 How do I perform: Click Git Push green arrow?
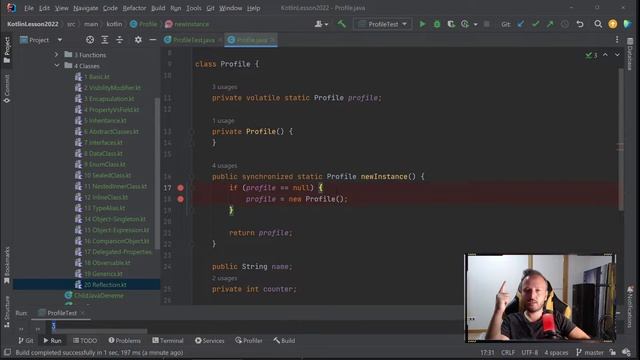[x=550, y=24]
